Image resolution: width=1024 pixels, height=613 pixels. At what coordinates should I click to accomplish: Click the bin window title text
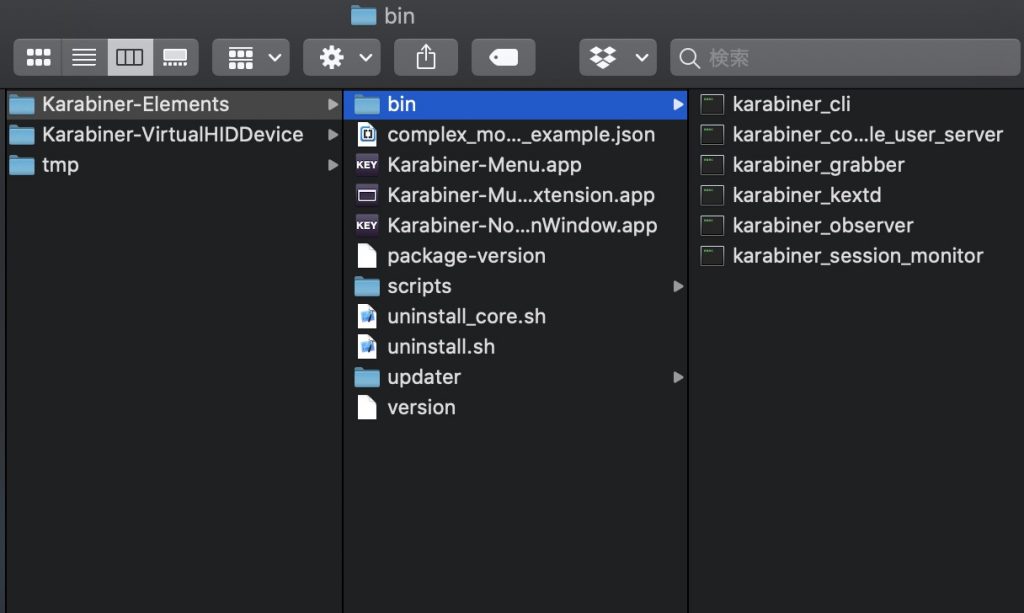click(399, 16)
